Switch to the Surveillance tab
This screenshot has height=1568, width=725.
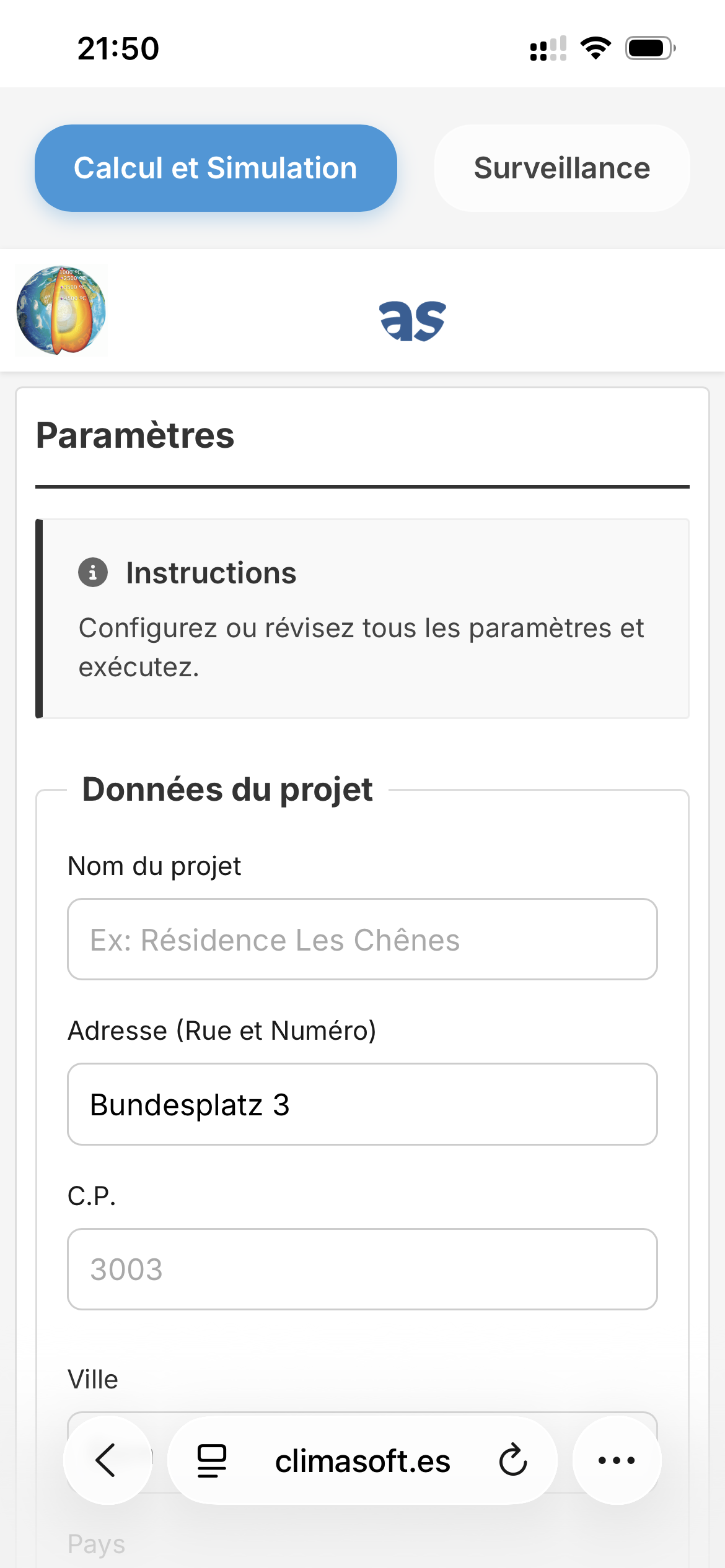561,168
